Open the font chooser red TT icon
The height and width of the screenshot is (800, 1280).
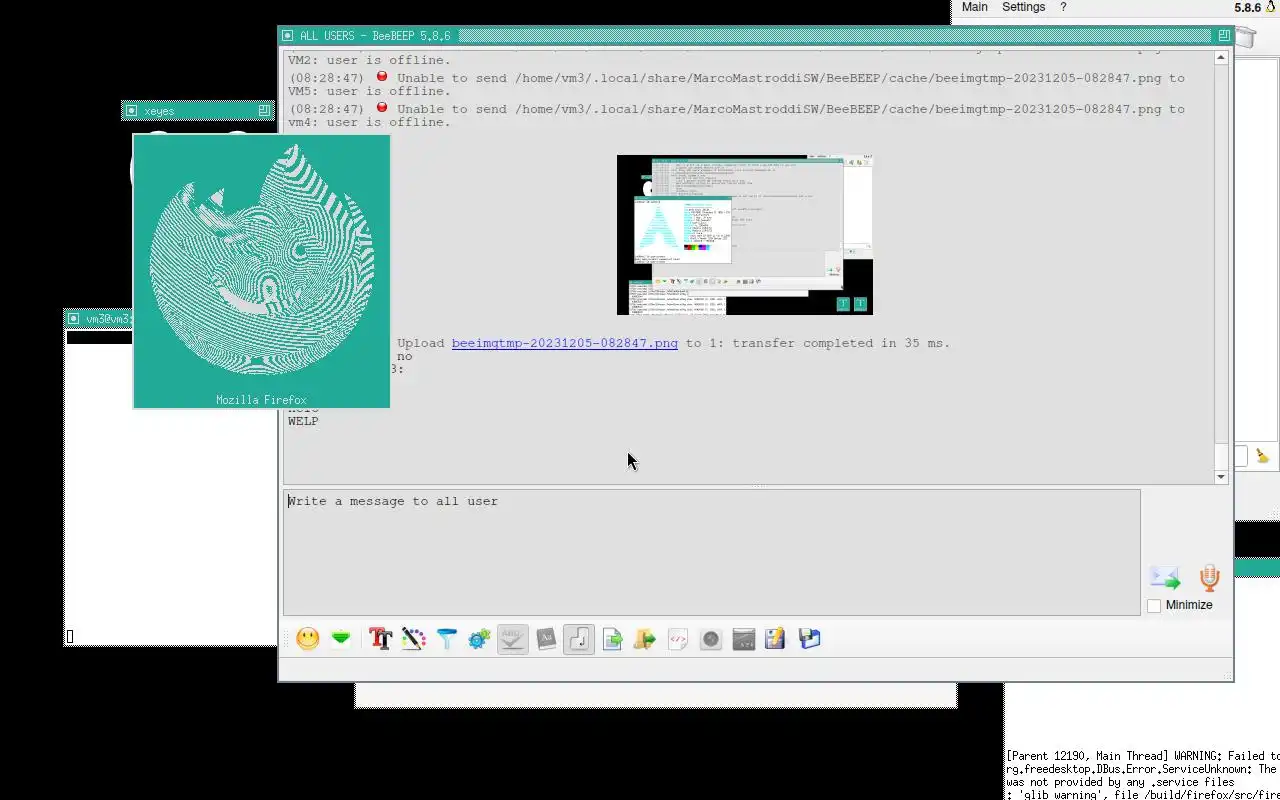[x=380, y=639]
